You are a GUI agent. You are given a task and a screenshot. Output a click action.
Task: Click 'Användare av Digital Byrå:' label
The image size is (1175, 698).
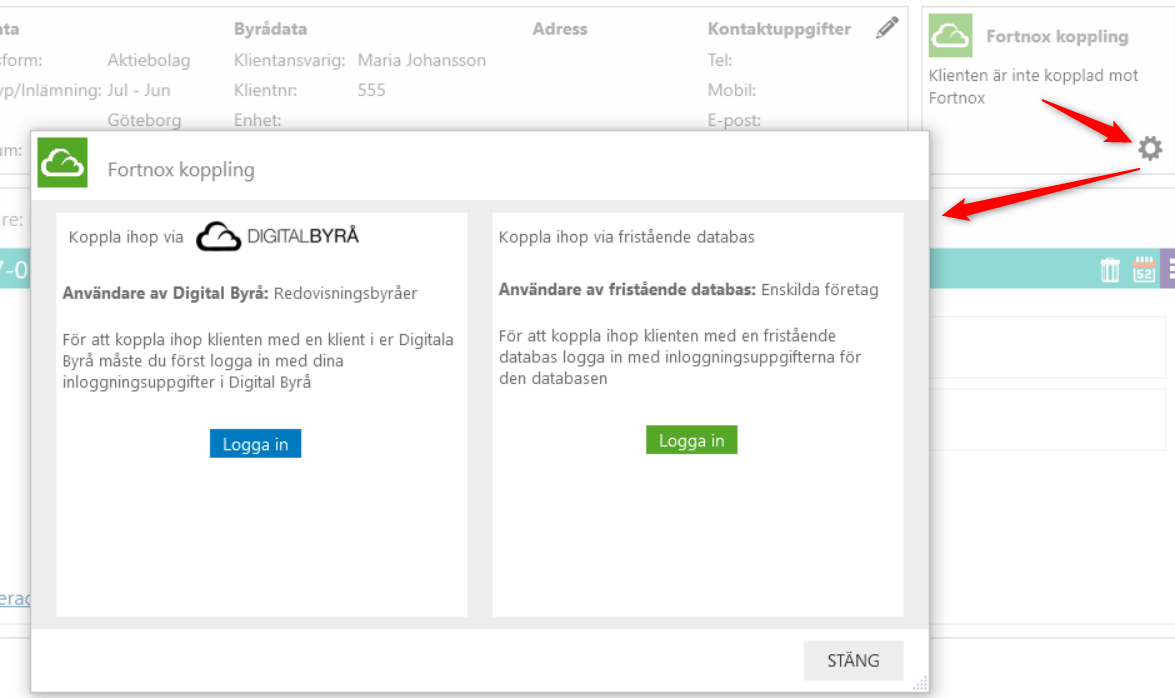(x=165, y=293)
